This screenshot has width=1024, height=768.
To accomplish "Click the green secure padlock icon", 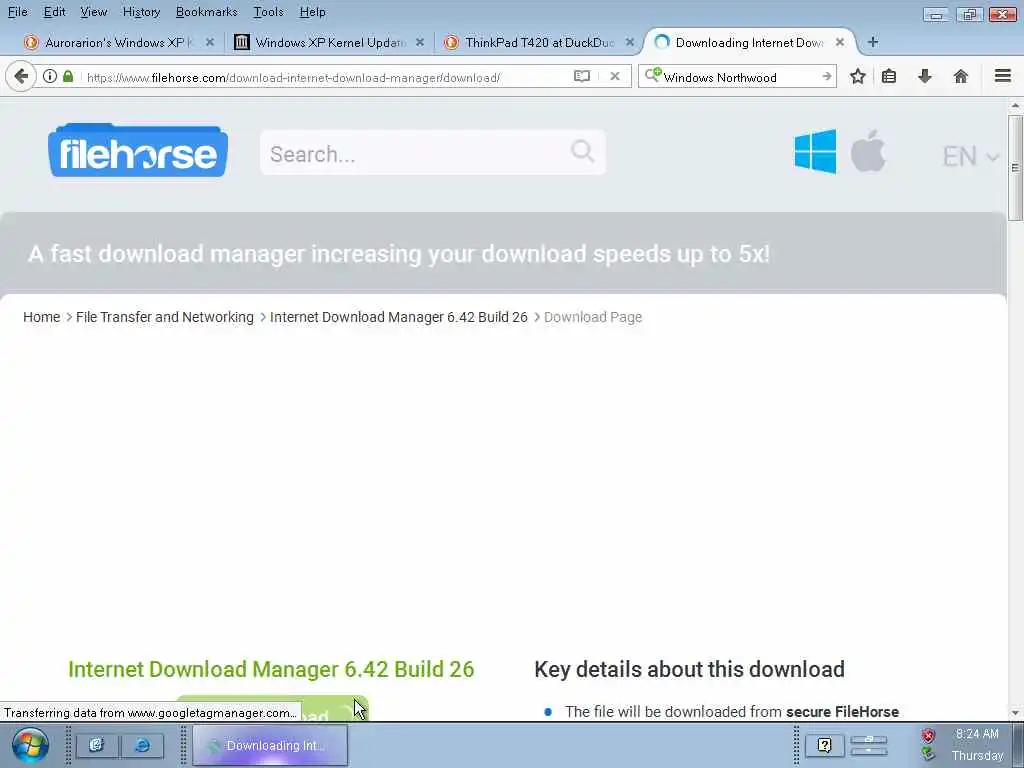I will pos(68,76).
